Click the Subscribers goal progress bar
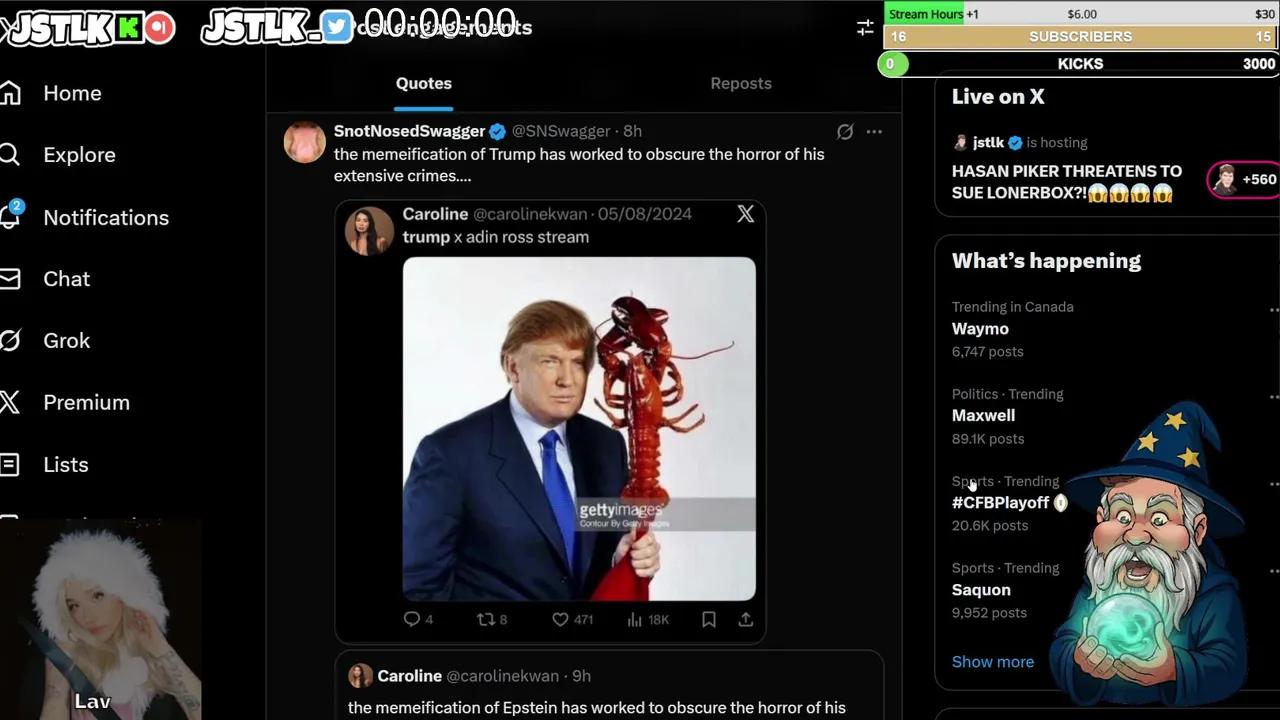The image size is (1280, 720). click(x=1081, y=37)
